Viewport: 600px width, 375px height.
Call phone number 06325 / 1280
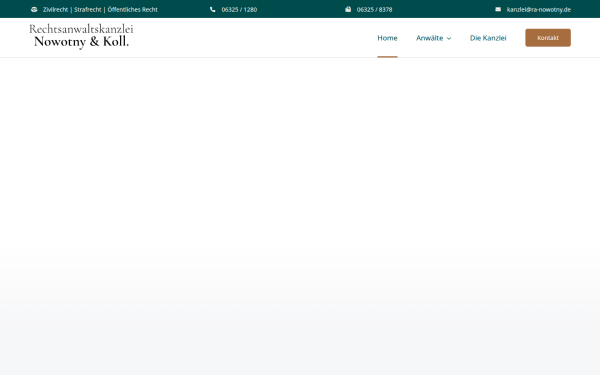pos(239,10)
